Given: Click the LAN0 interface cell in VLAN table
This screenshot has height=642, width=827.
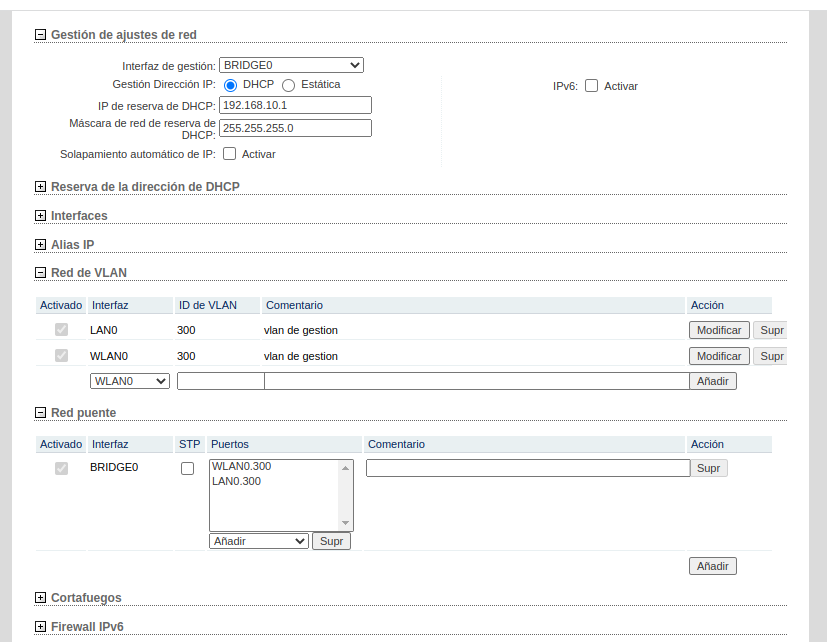Looking at the screenshot, I should (x=104, y=330).
